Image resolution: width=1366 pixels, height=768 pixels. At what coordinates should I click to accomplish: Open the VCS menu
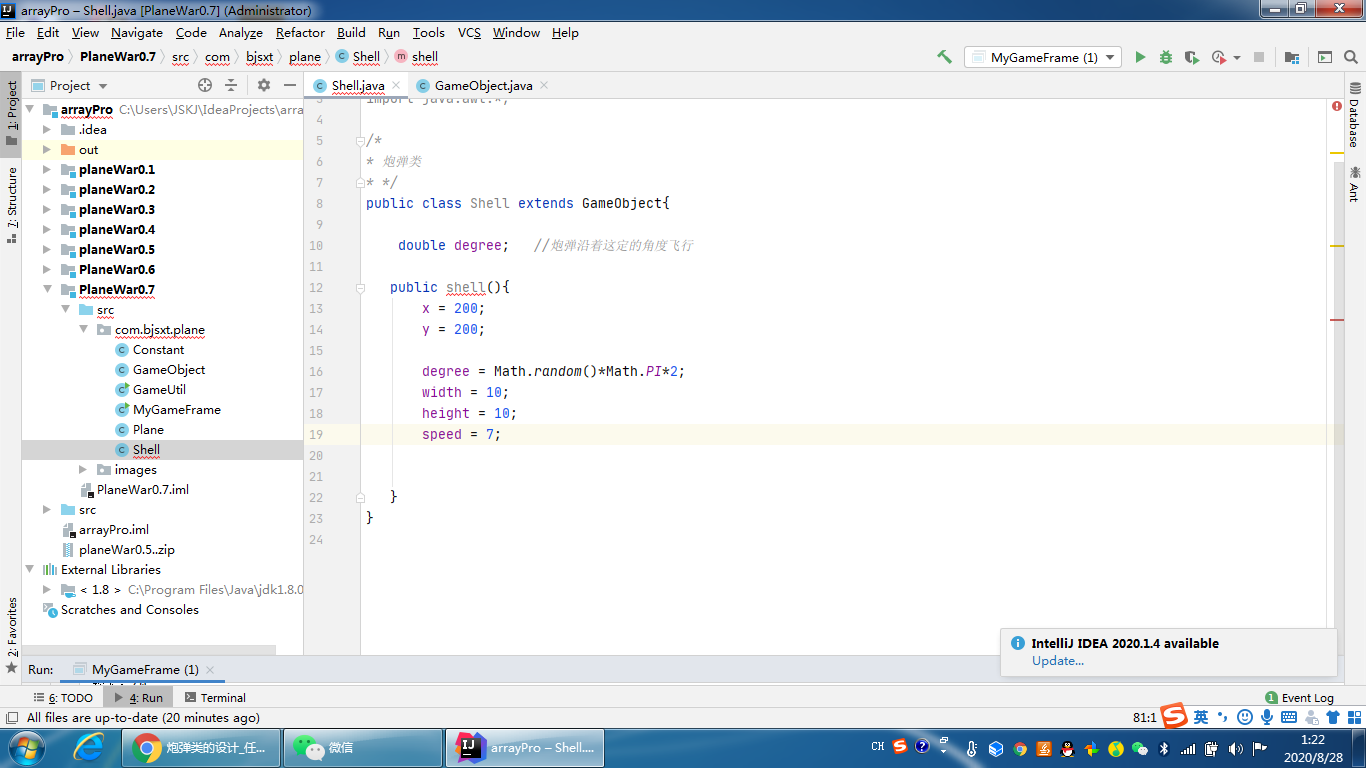(469, 32)
